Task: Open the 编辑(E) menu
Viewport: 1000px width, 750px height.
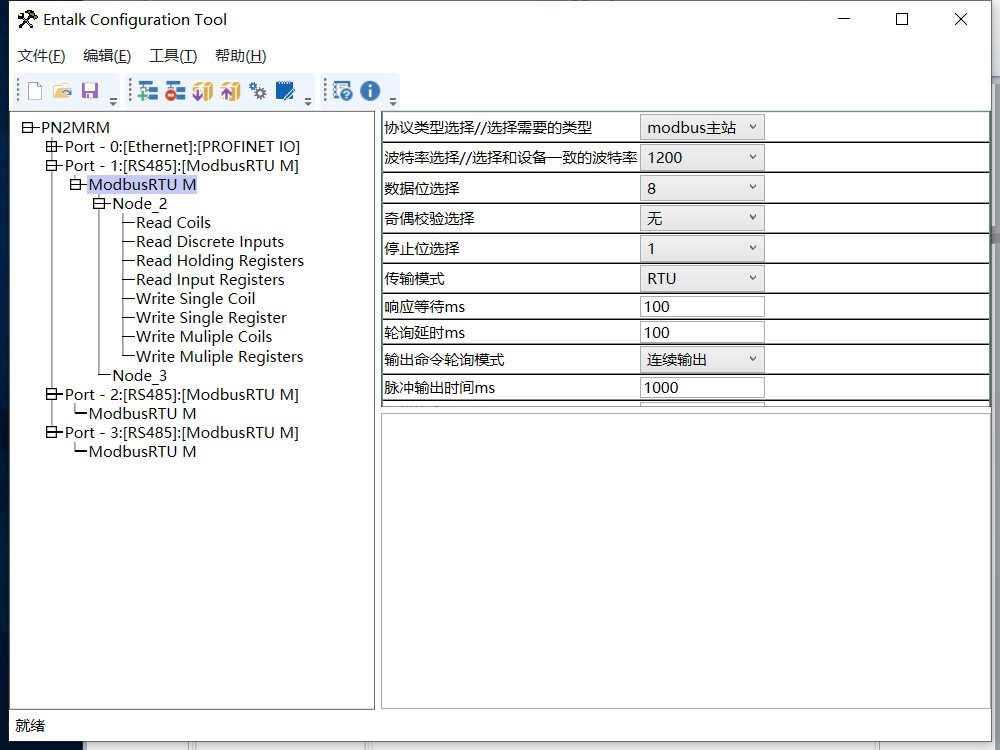Action: 107,56
